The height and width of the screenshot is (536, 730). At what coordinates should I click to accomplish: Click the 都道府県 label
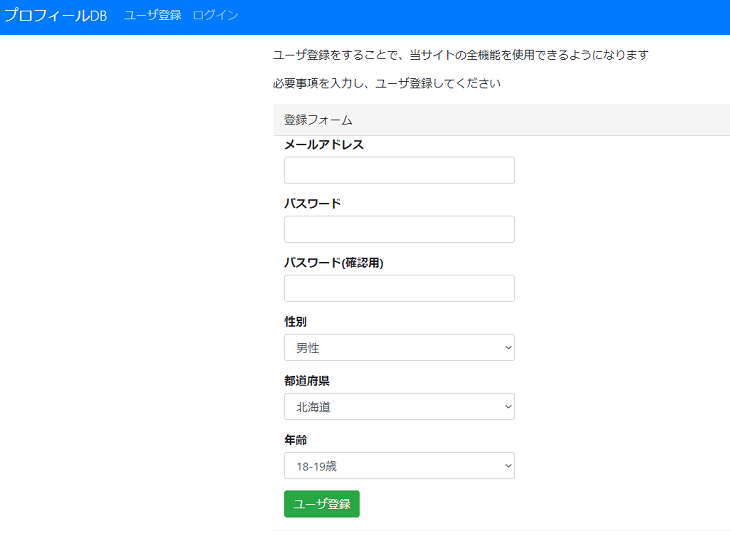309,381
